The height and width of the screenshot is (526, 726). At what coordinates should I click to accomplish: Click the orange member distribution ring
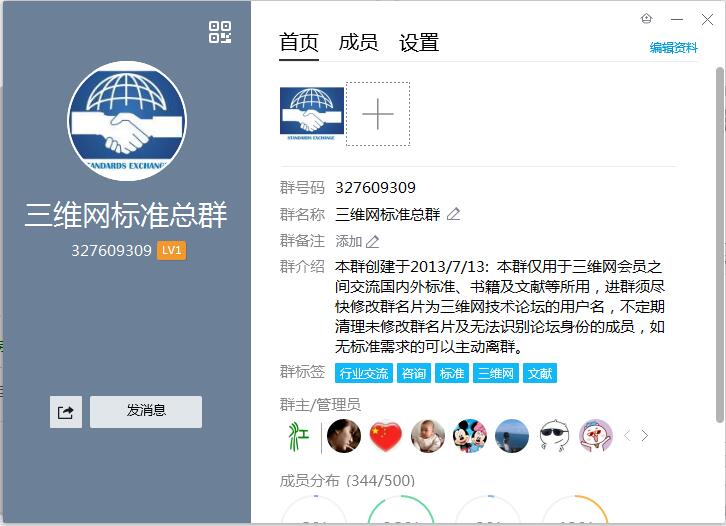pyautogui.click(x=575, y=510)
